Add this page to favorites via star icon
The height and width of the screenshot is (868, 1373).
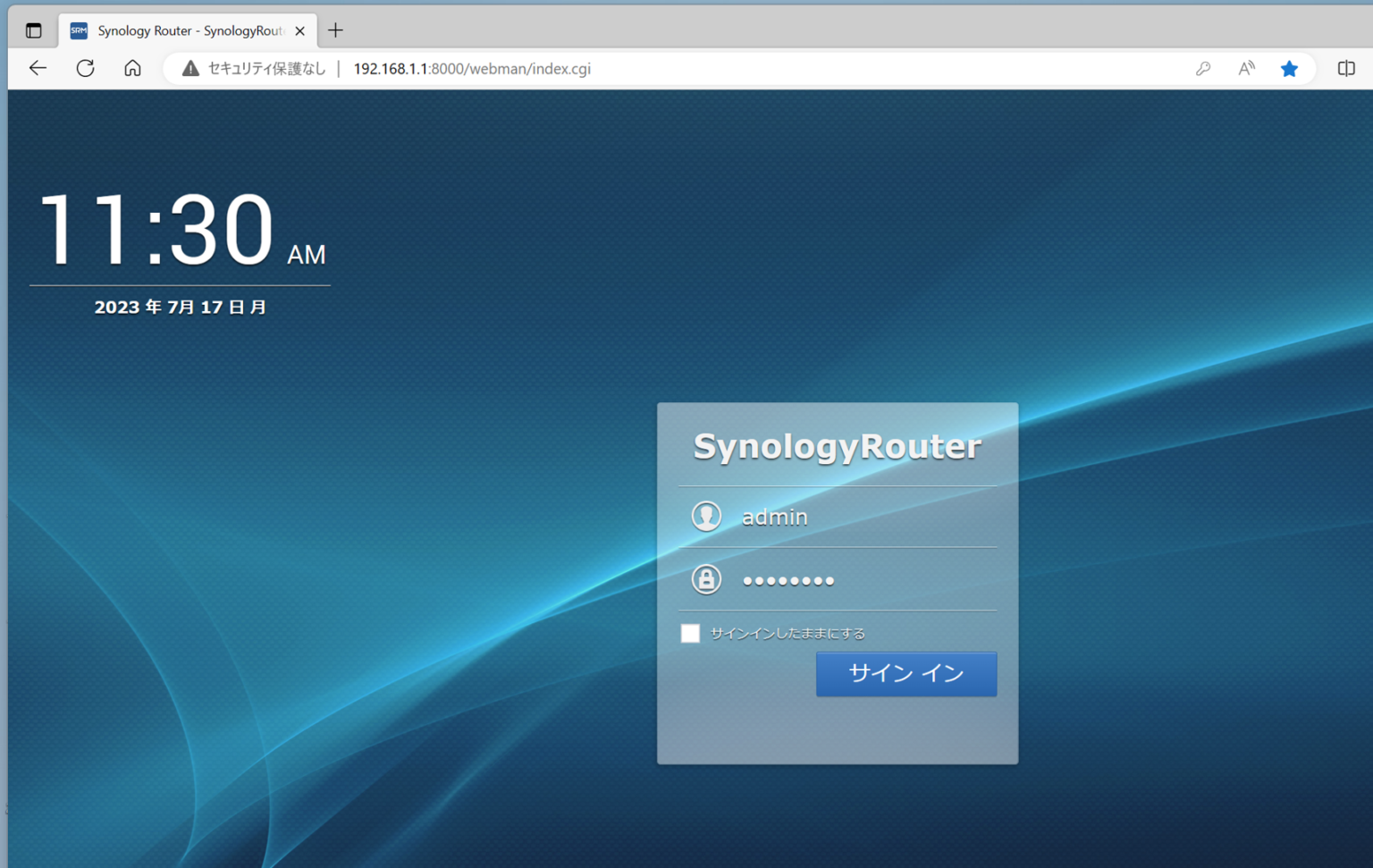1289,68
